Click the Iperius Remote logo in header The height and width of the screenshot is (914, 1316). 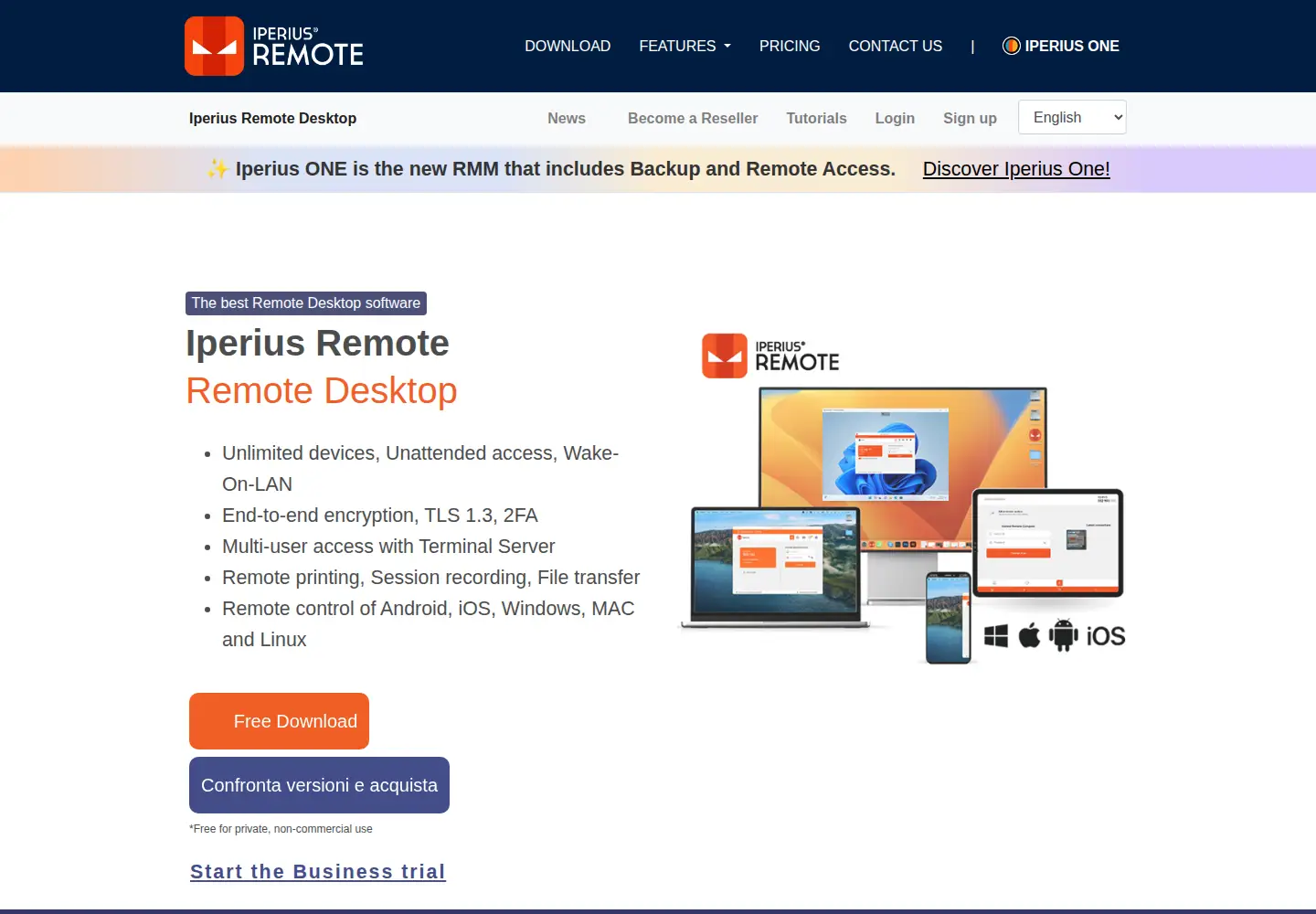[x=274, y=46]
